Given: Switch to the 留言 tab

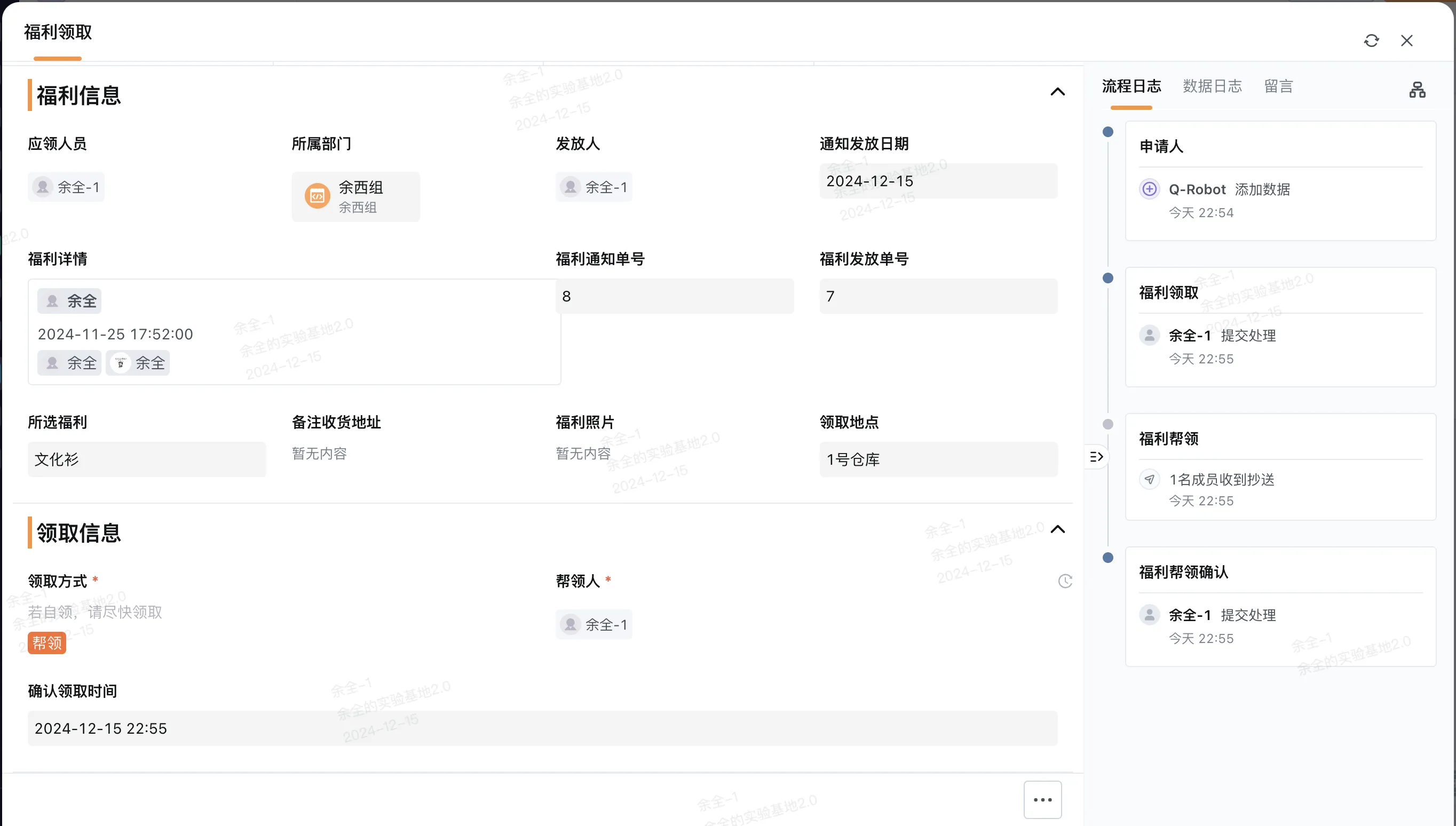Looking at the screenshot, I should coord(1278,86).
